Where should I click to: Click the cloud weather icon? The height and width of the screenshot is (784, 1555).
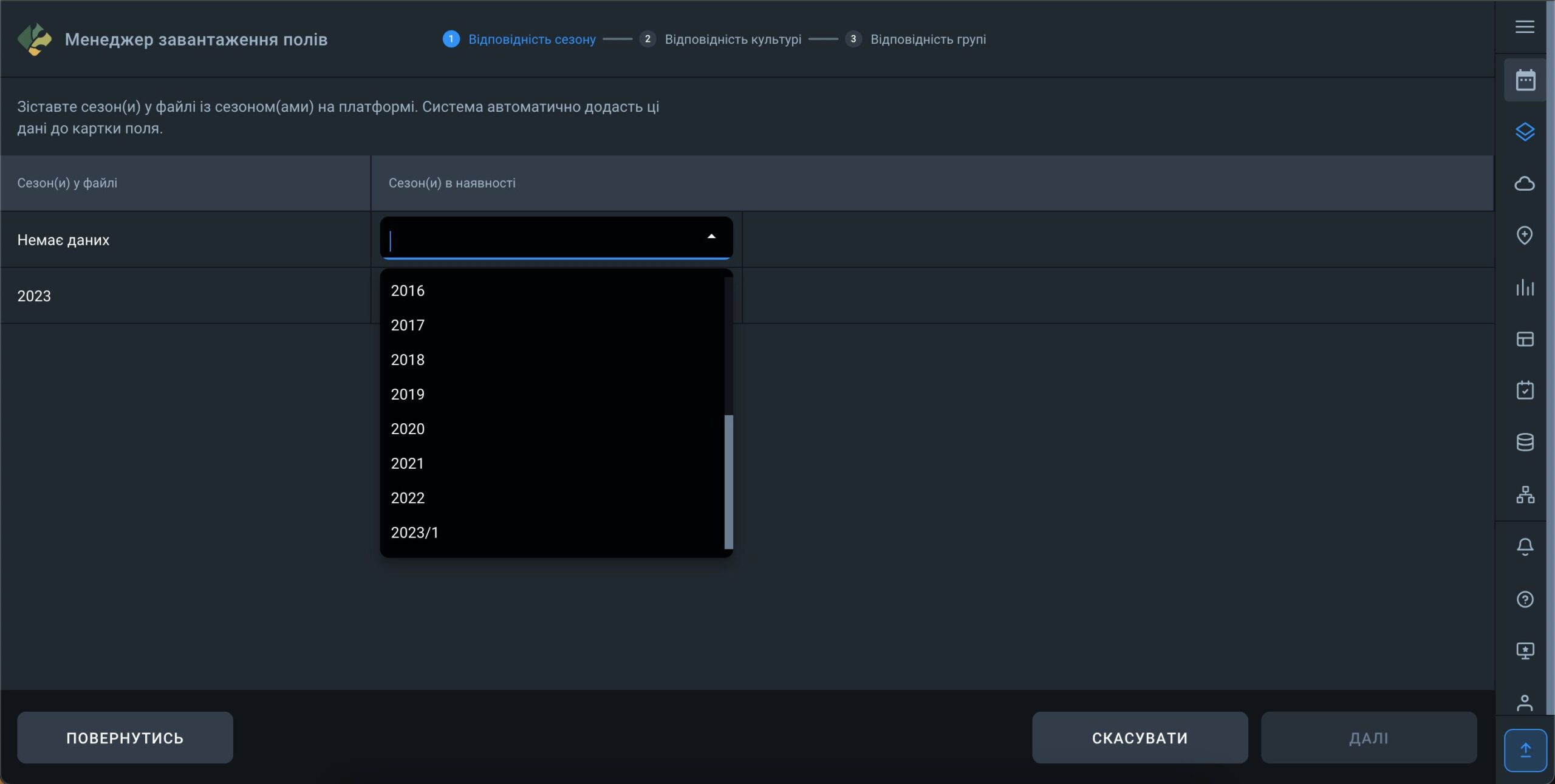click(x=1525, y=183)
